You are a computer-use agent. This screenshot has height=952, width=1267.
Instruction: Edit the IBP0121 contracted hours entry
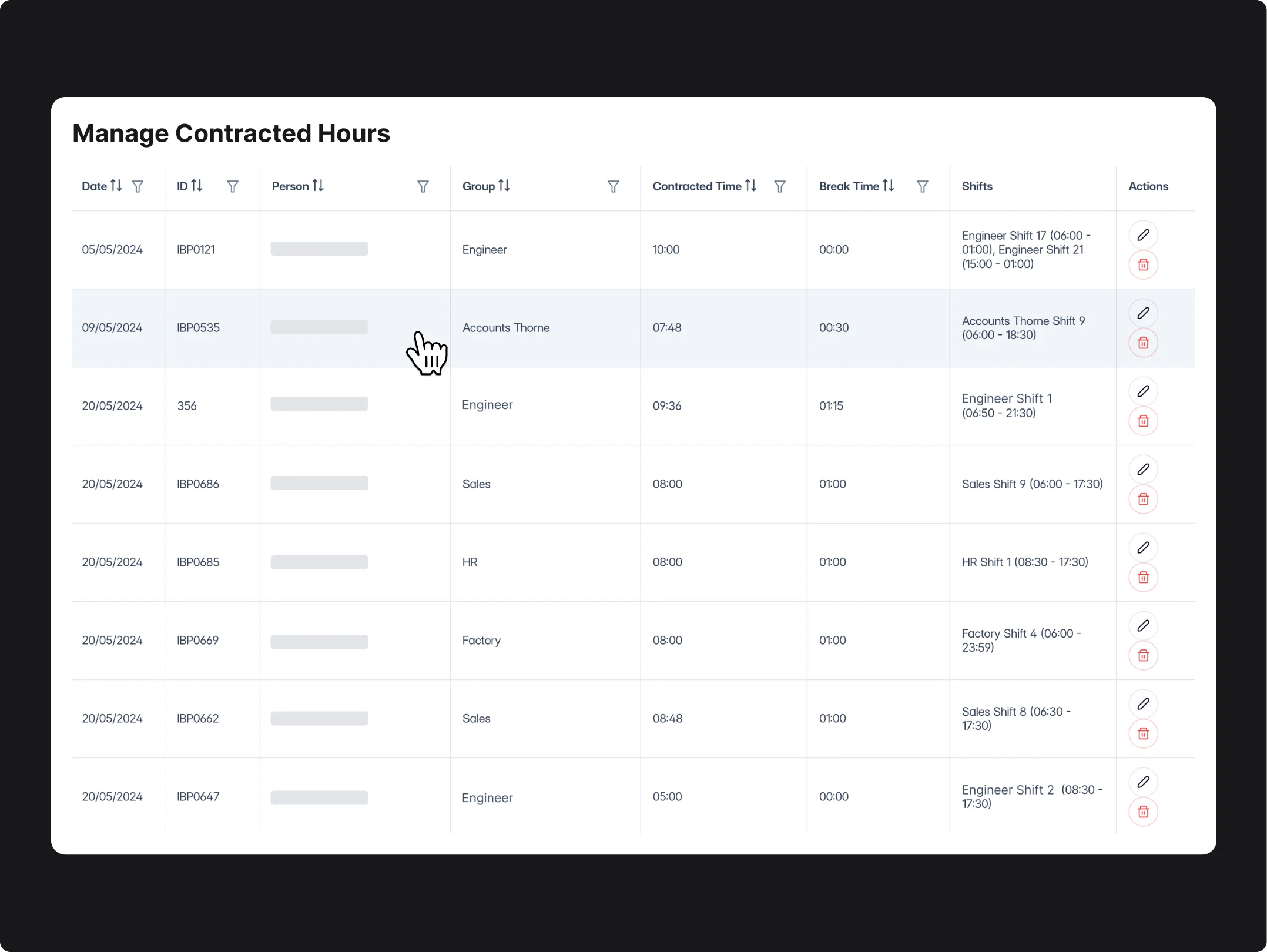point(1144,234)
